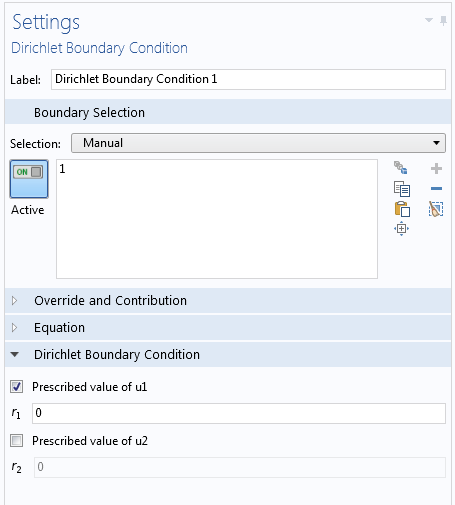This screenshot has height=505, width=455.
Task: Click the r1 value input field
Action: pos(239,413)
